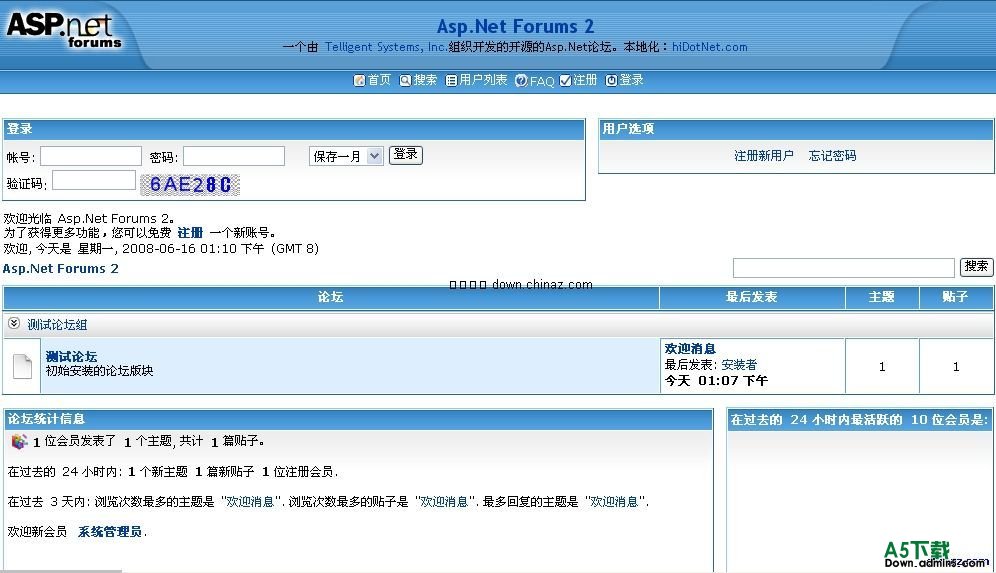Click the home icon beside 首页
Image resolution: width=996 pixels, height=573 pixels.
point(359,81)
